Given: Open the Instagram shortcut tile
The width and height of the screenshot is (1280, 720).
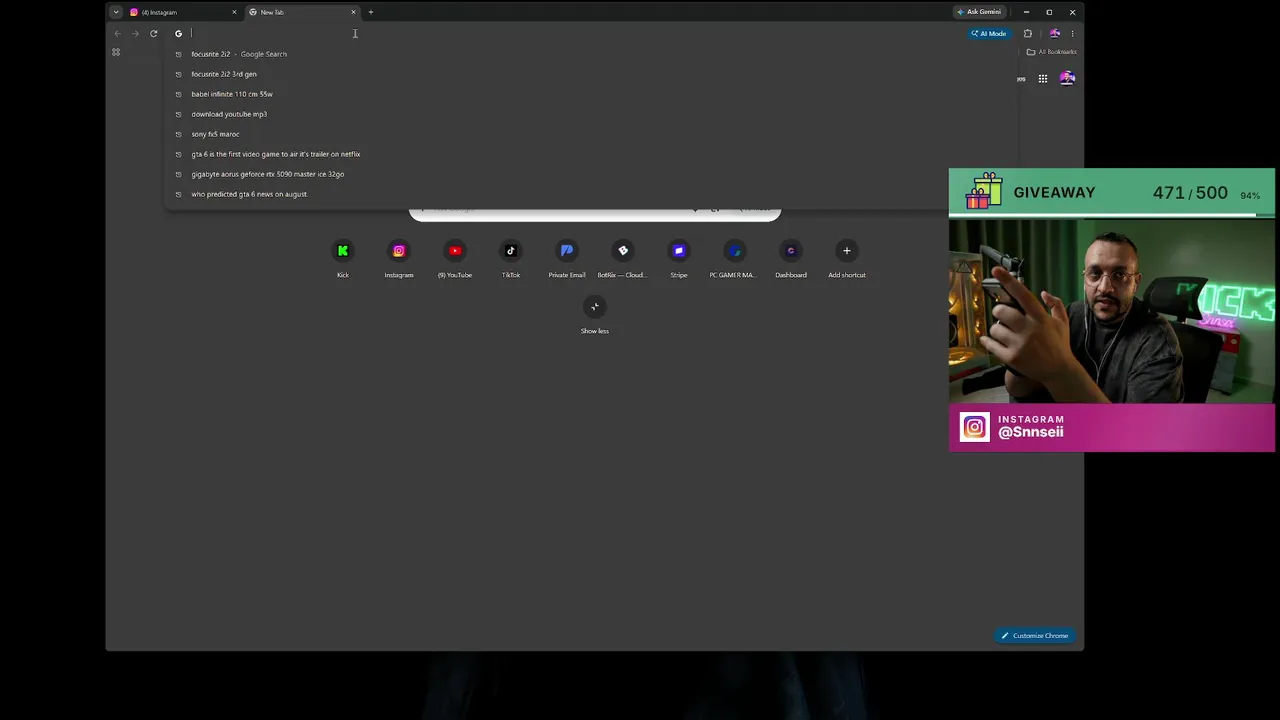Looking at the screenshot, I should 399,258.
